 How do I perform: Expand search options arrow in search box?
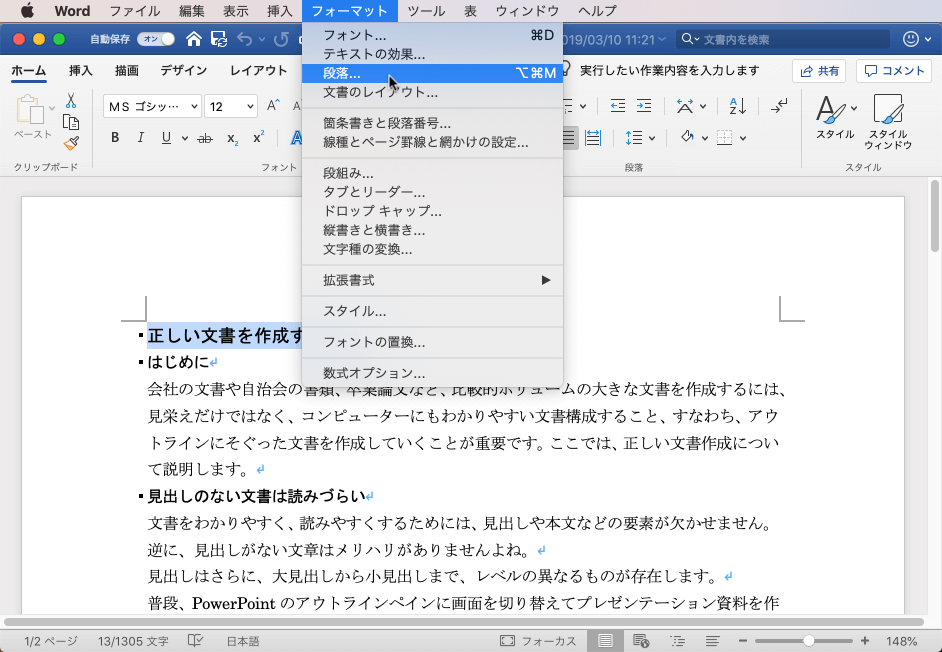tap(696, 40)
